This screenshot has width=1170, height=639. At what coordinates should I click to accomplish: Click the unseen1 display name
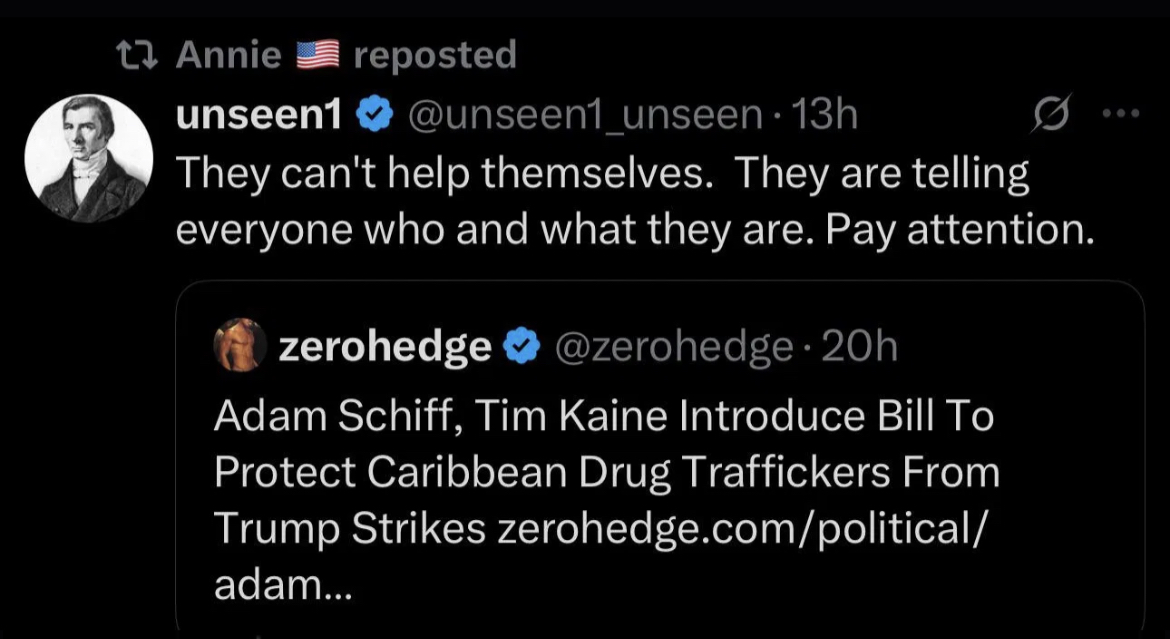[x=260, y=117]
